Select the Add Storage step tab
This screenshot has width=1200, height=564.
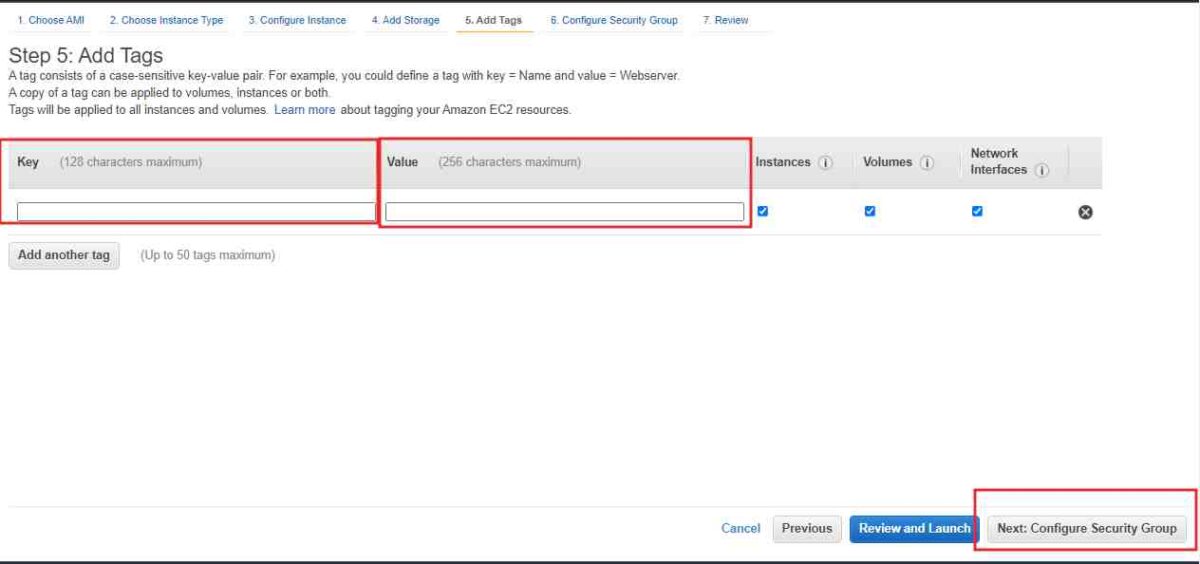(x=405, y=20)
